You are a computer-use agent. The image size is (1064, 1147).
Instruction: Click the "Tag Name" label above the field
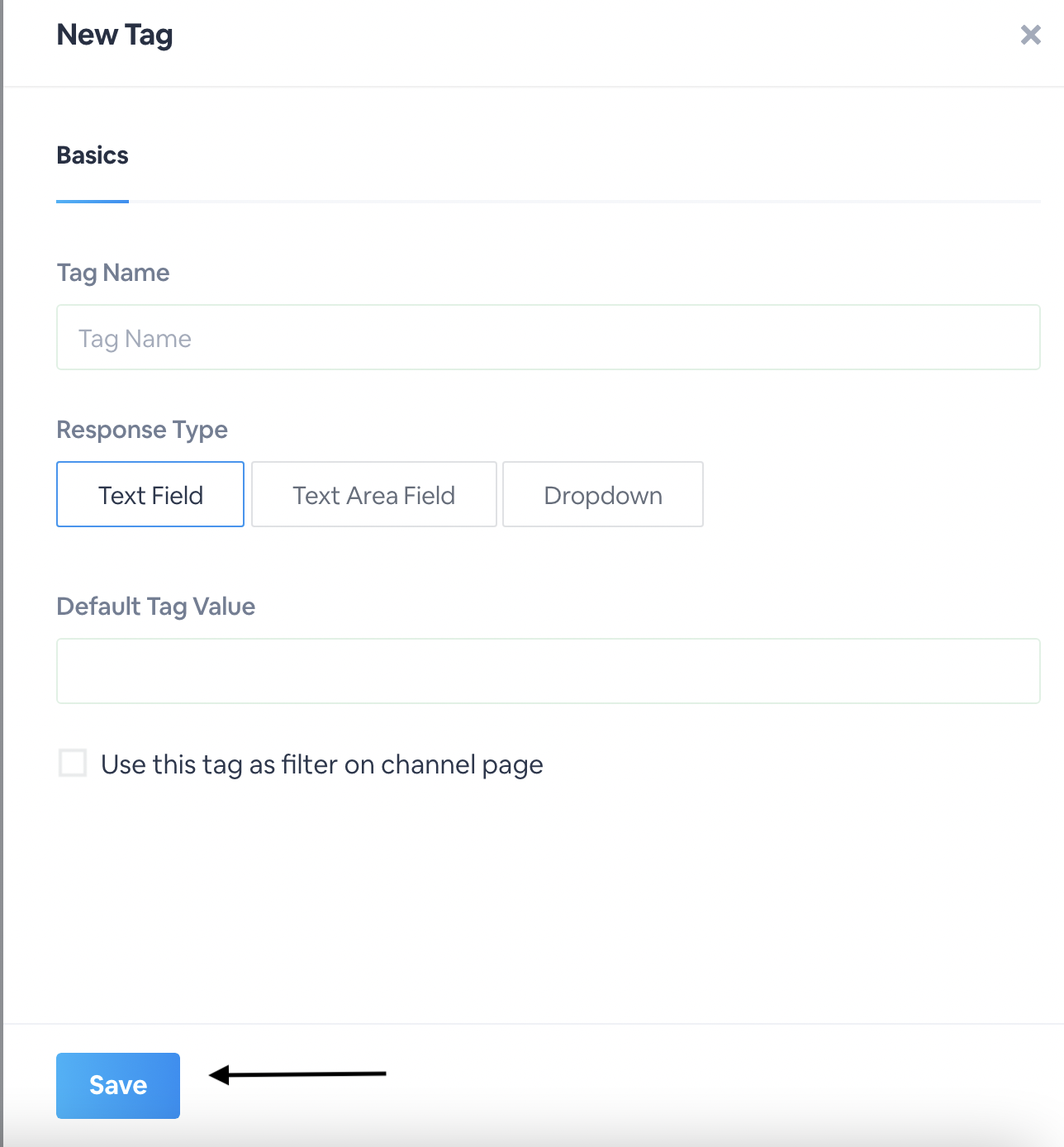pos(113,273)
